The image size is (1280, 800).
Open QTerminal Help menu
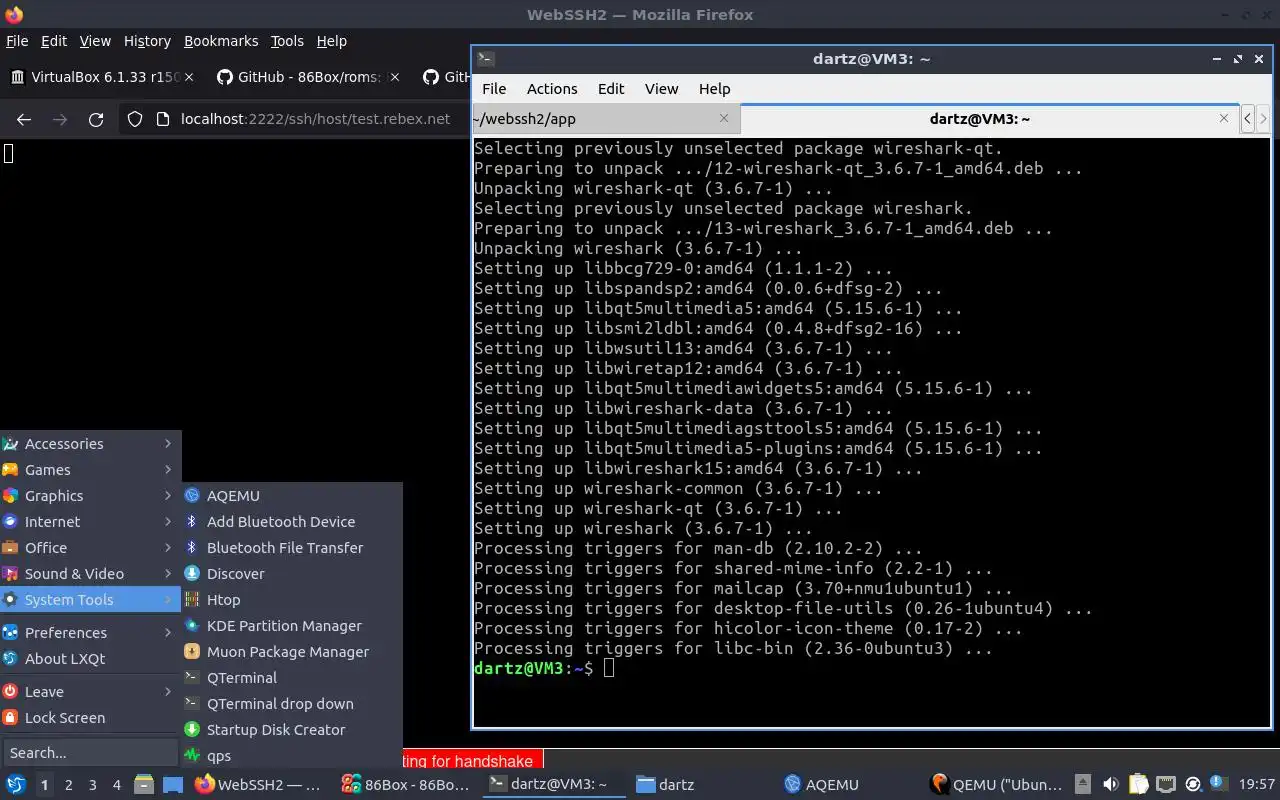pyautogui.click(x=714, y=89)
